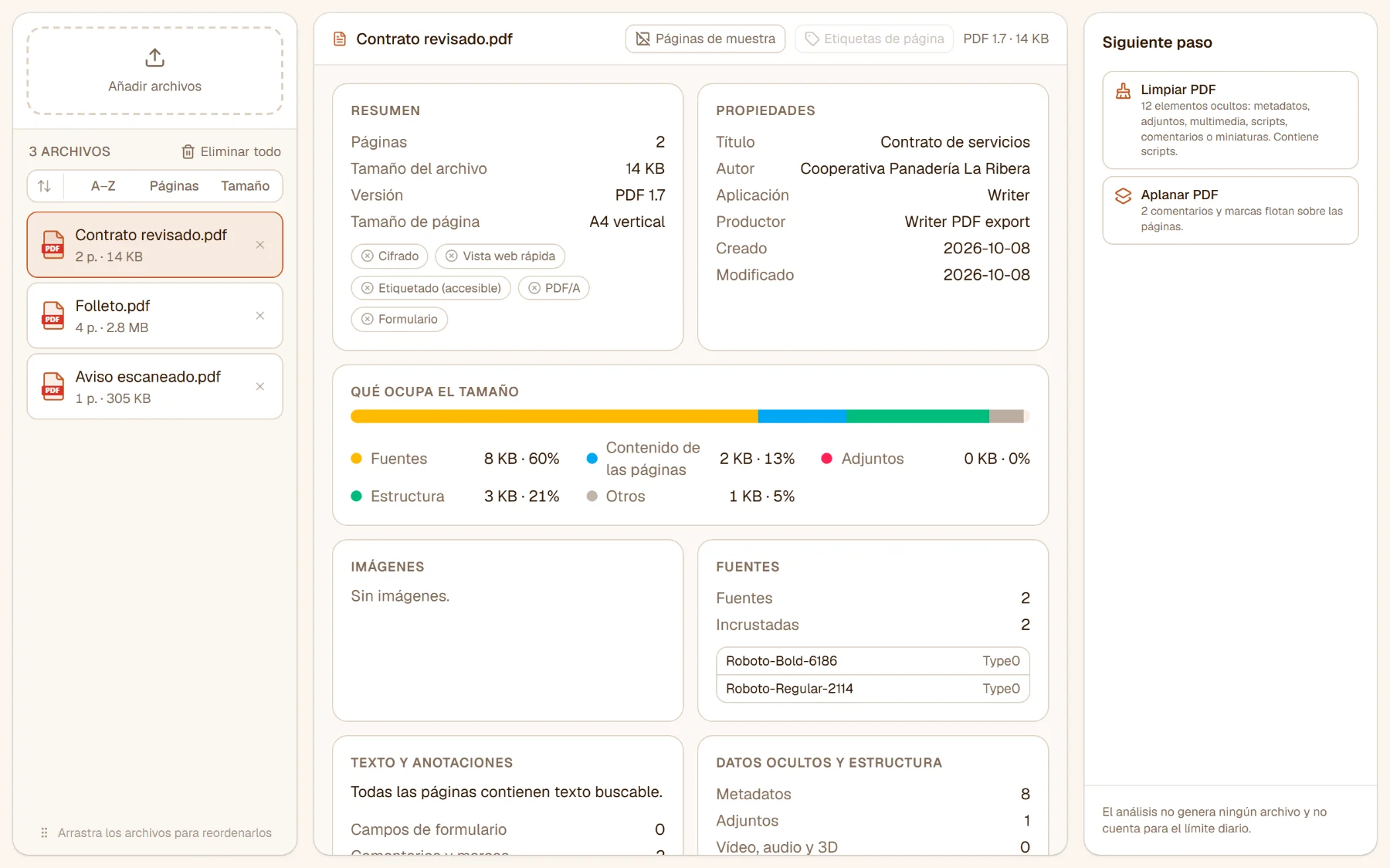Click the layers icon of Aplanar PDF

[x=1123, y=196]
